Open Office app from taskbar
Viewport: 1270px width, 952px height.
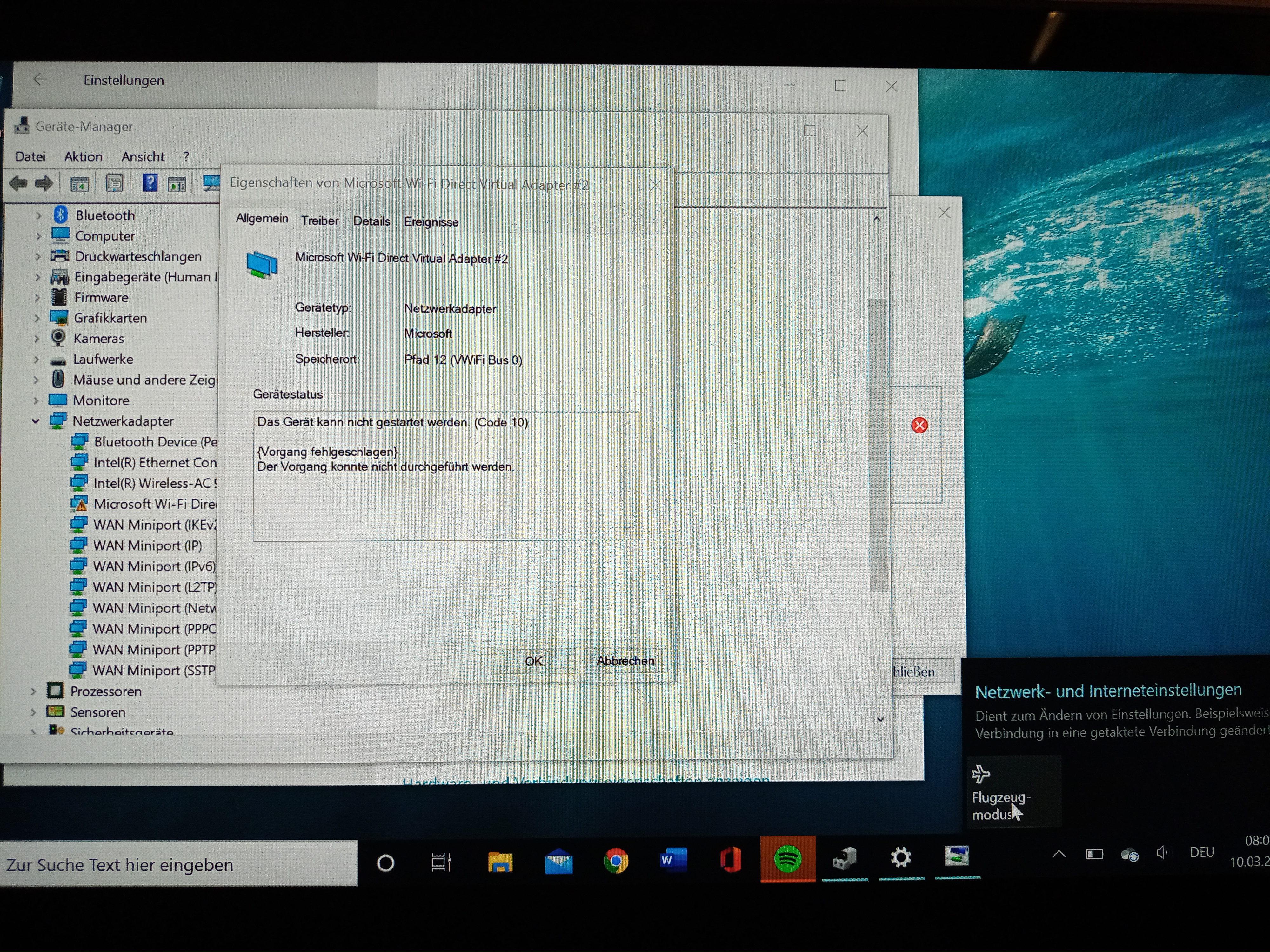point(730,859)
